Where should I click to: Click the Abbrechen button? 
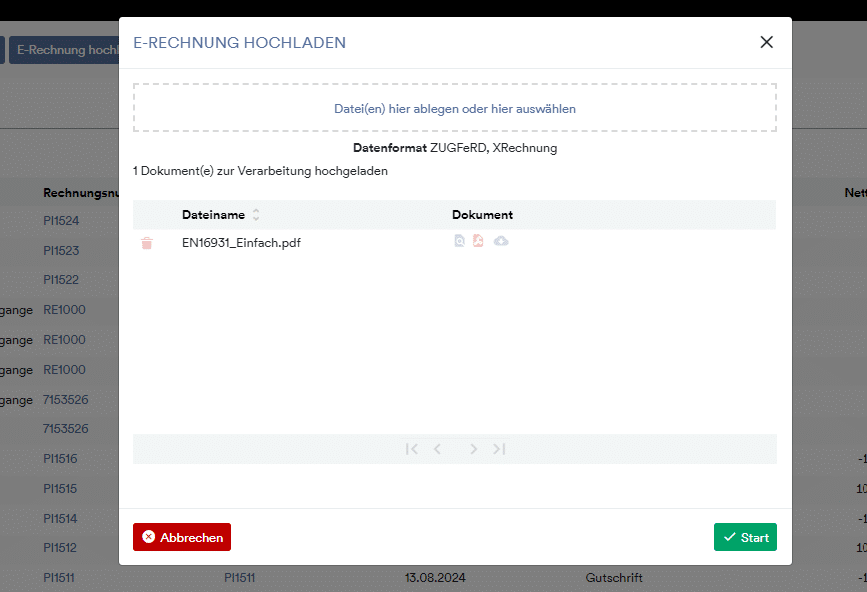(182, 537)
